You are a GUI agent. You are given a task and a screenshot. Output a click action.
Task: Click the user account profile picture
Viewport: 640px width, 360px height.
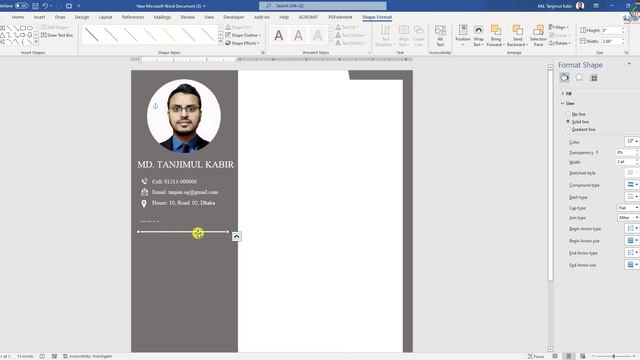(580, 6)
